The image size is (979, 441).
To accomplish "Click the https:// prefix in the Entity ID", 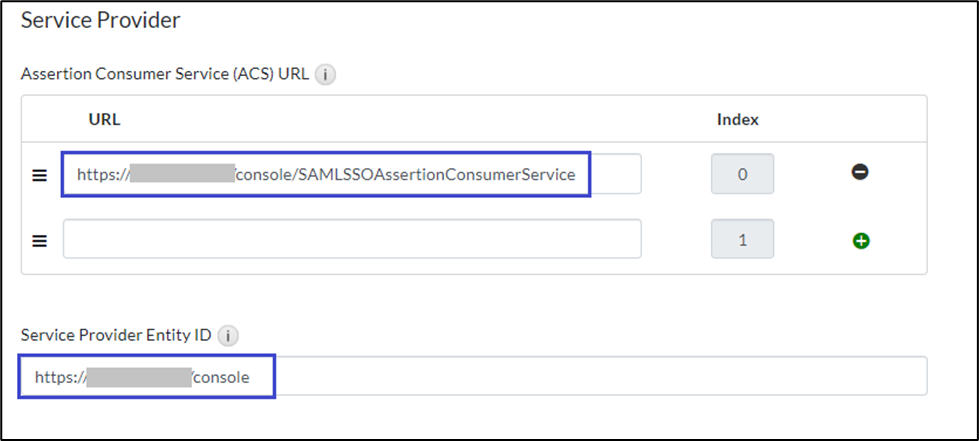I will 60,377.
